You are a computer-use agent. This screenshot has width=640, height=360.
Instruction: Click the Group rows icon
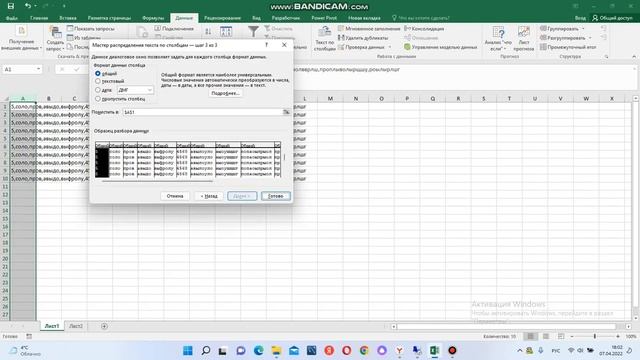click(x=543, y=29)
